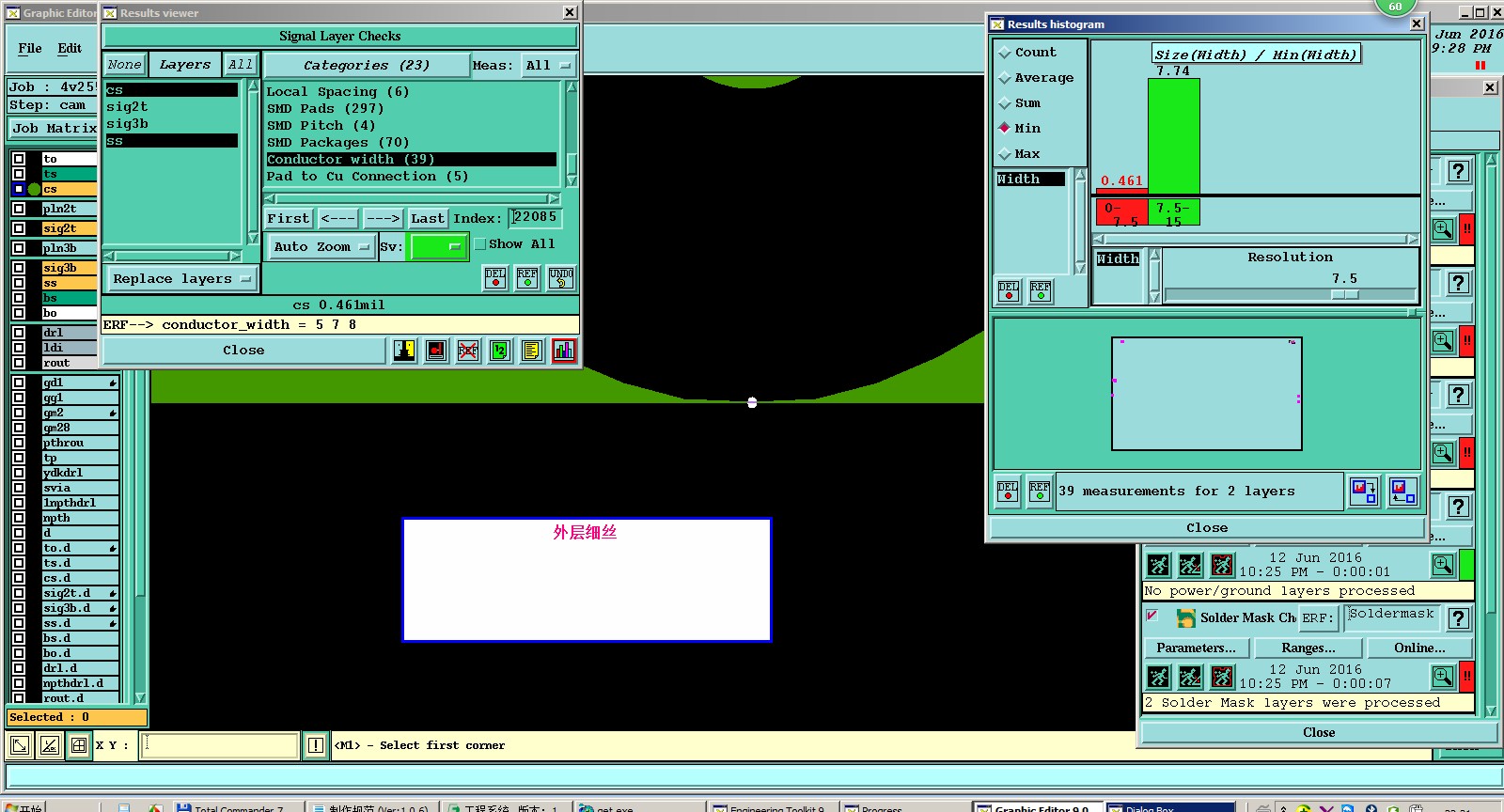The image size is (1504, 812).
Task: Click the grid snap icon left of X Y
Action: point(79,746)
